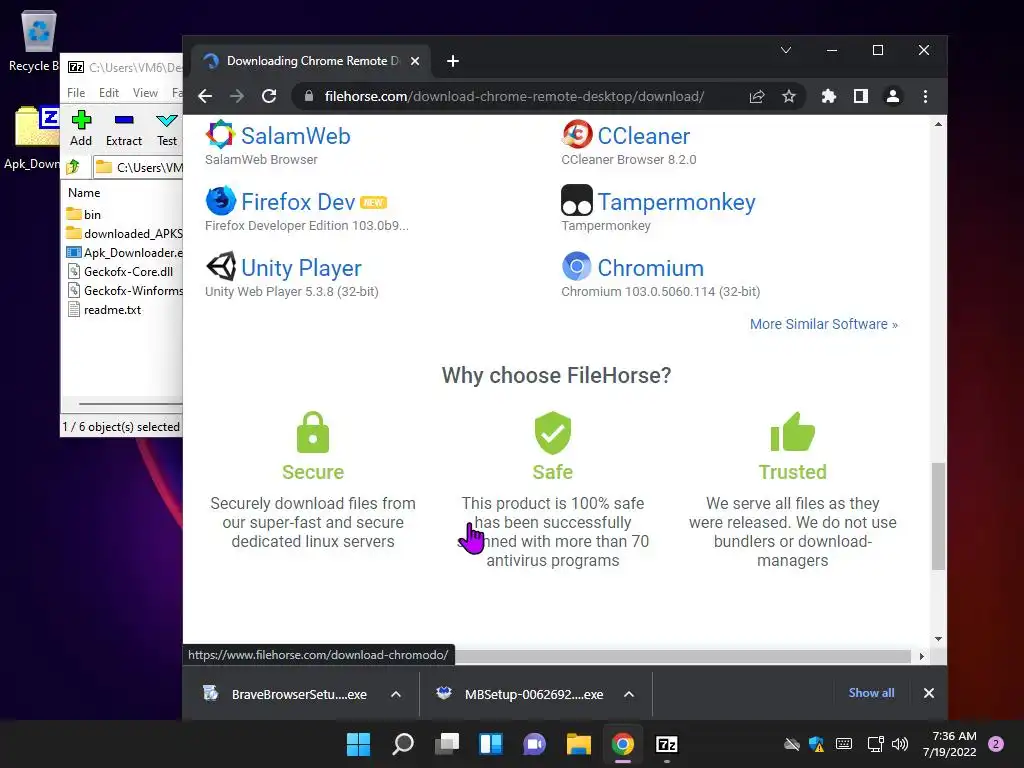Select downloaded_APKS folder in 7-Zip
Screen dimensions: 1024x768
tap(124, 234)
